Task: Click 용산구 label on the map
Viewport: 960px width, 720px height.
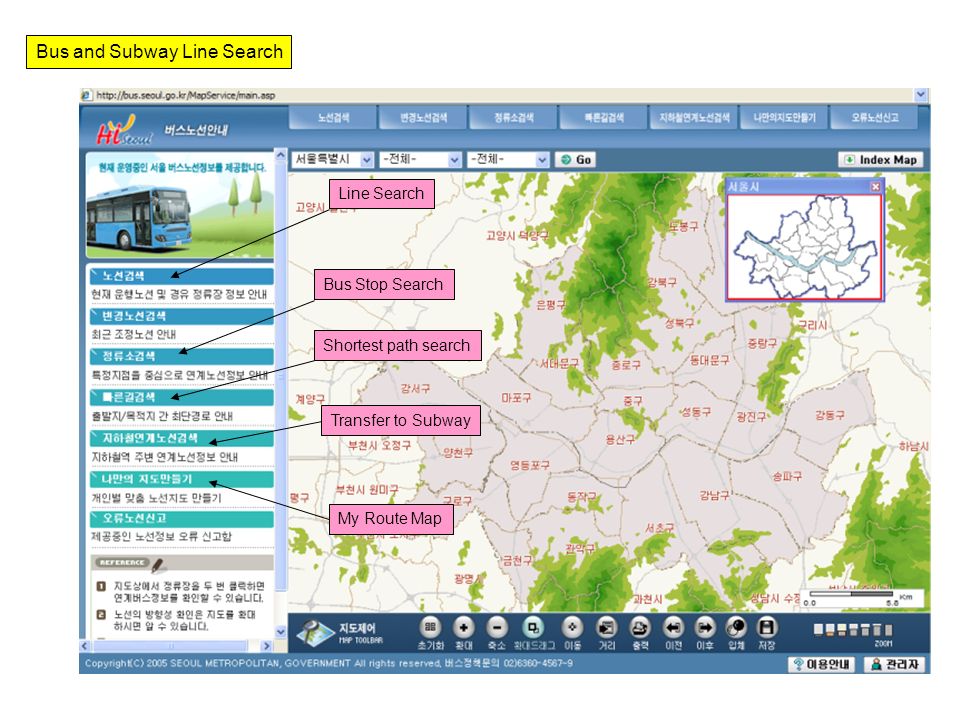Action: [620, 439]
